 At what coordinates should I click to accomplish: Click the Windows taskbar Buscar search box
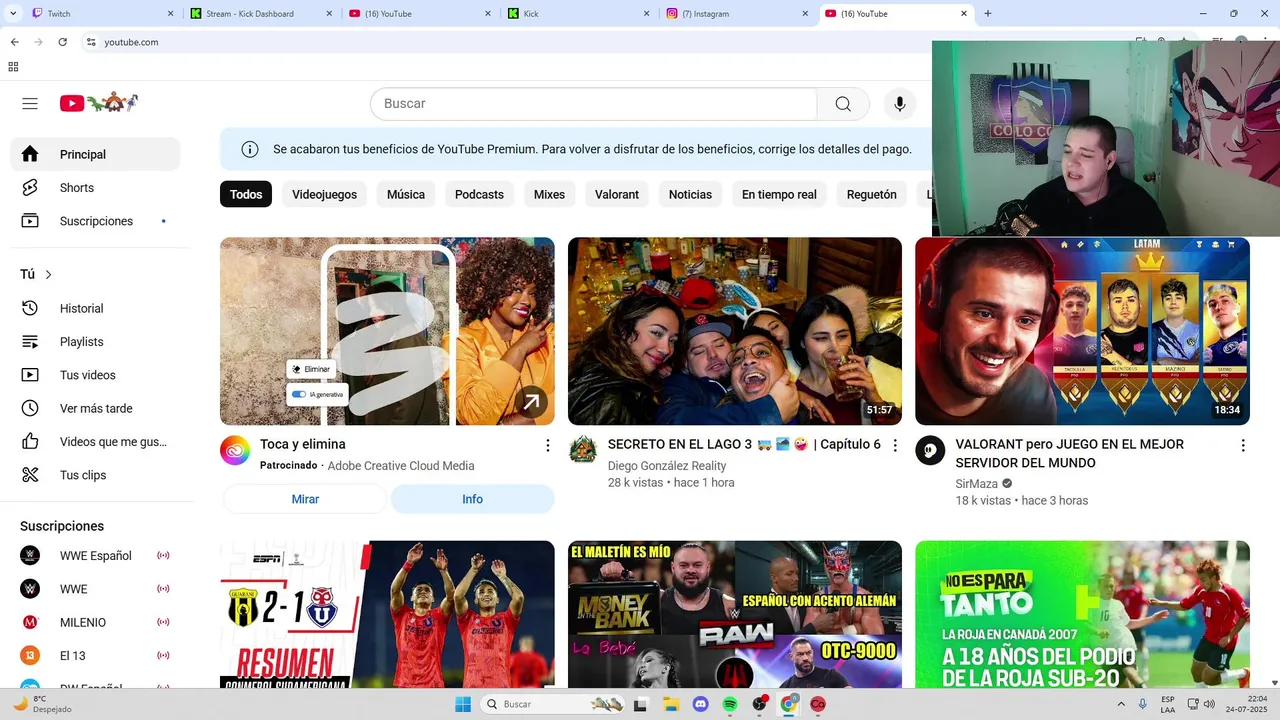[553, 704]
